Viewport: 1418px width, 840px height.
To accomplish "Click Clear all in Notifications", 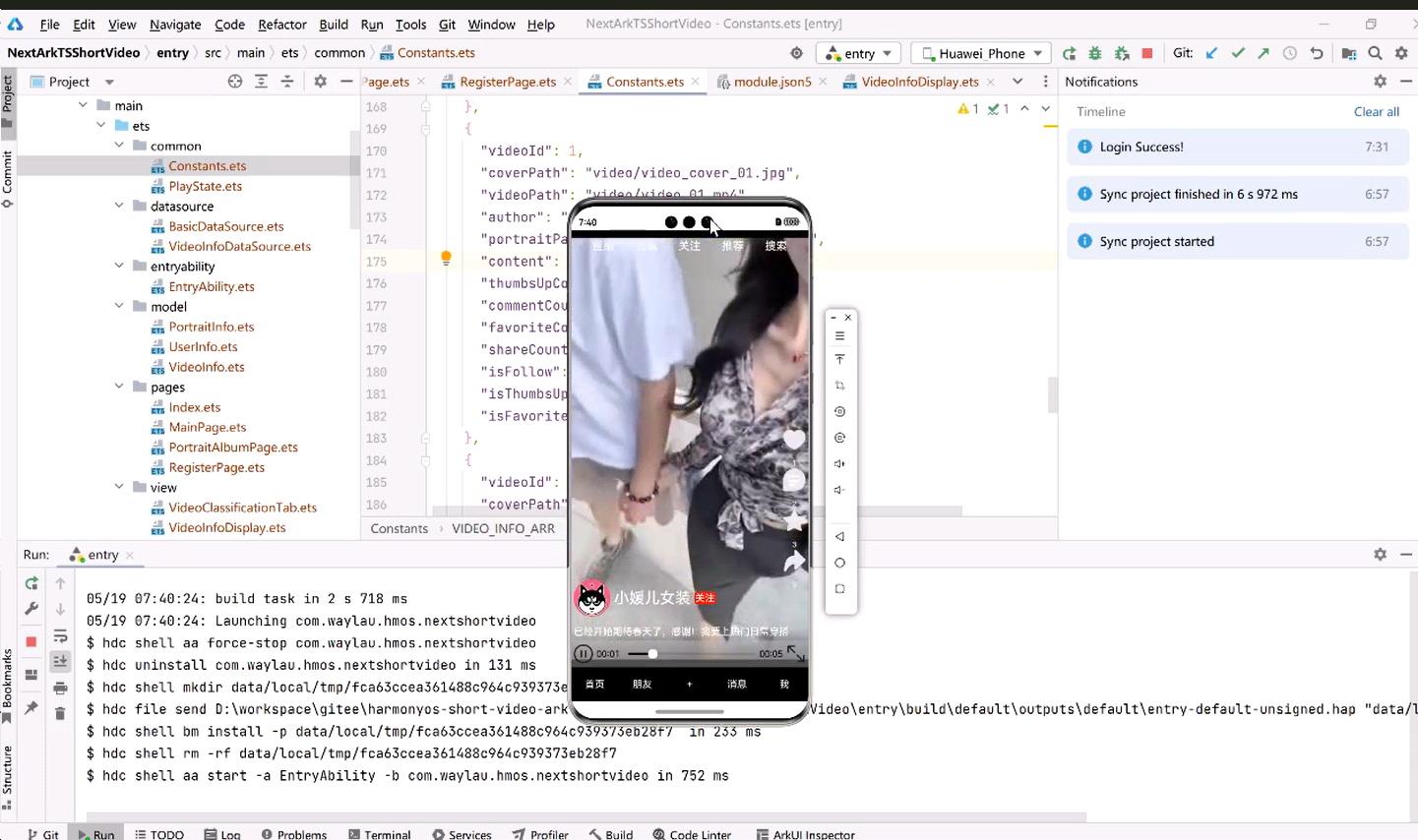I will pos(1376,111).
